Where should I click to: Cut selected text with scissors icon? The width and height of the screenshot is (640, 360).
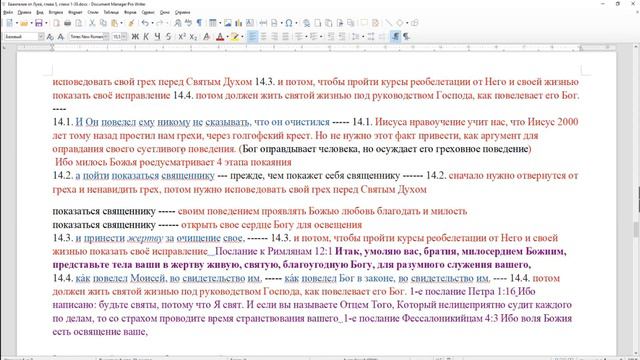(92, 23)
